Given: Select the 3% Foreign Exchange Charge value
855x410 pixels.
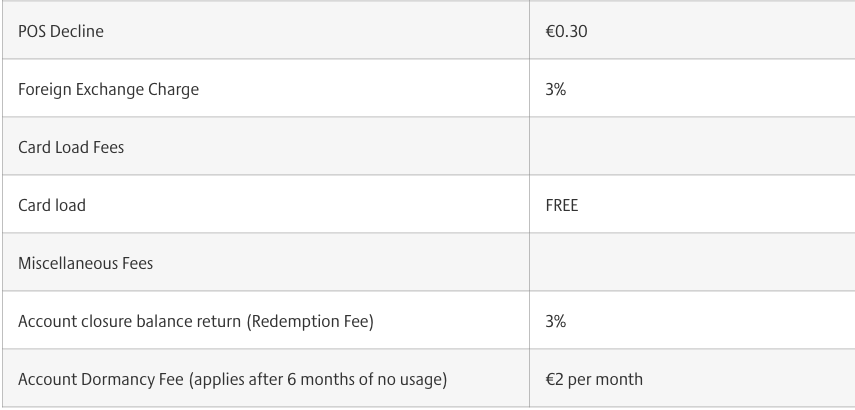Looking at the screenshot, I should (555, 89).
